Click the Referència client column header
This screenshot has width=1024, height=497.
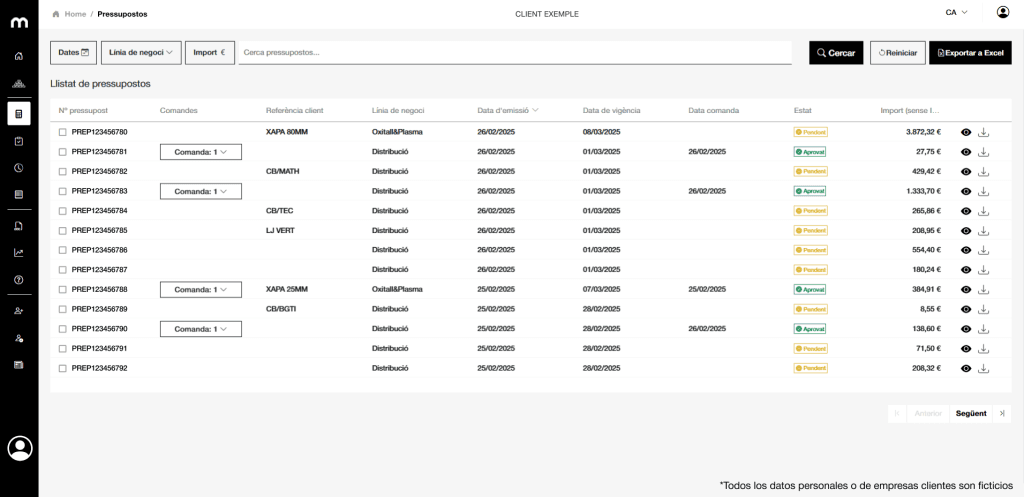pos(295,110)
